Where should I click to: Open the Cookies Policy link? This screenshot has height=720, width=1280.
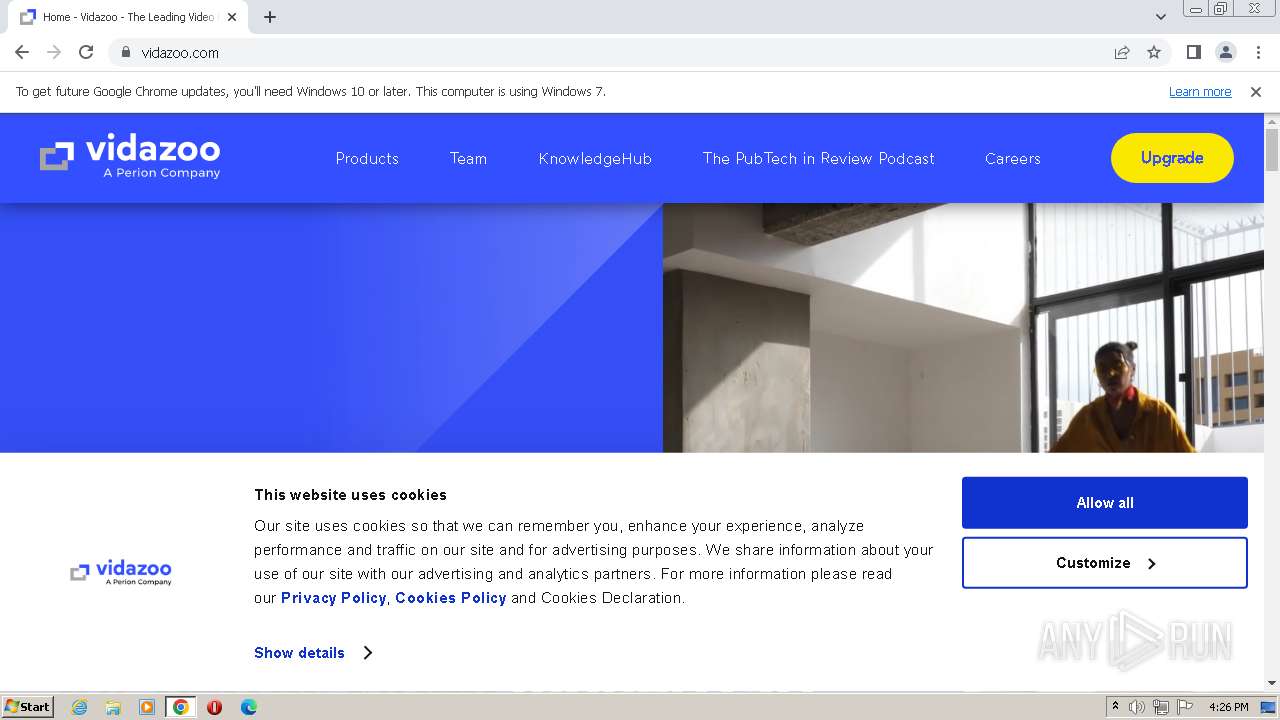pyautogui.click(x=451, y=598)
